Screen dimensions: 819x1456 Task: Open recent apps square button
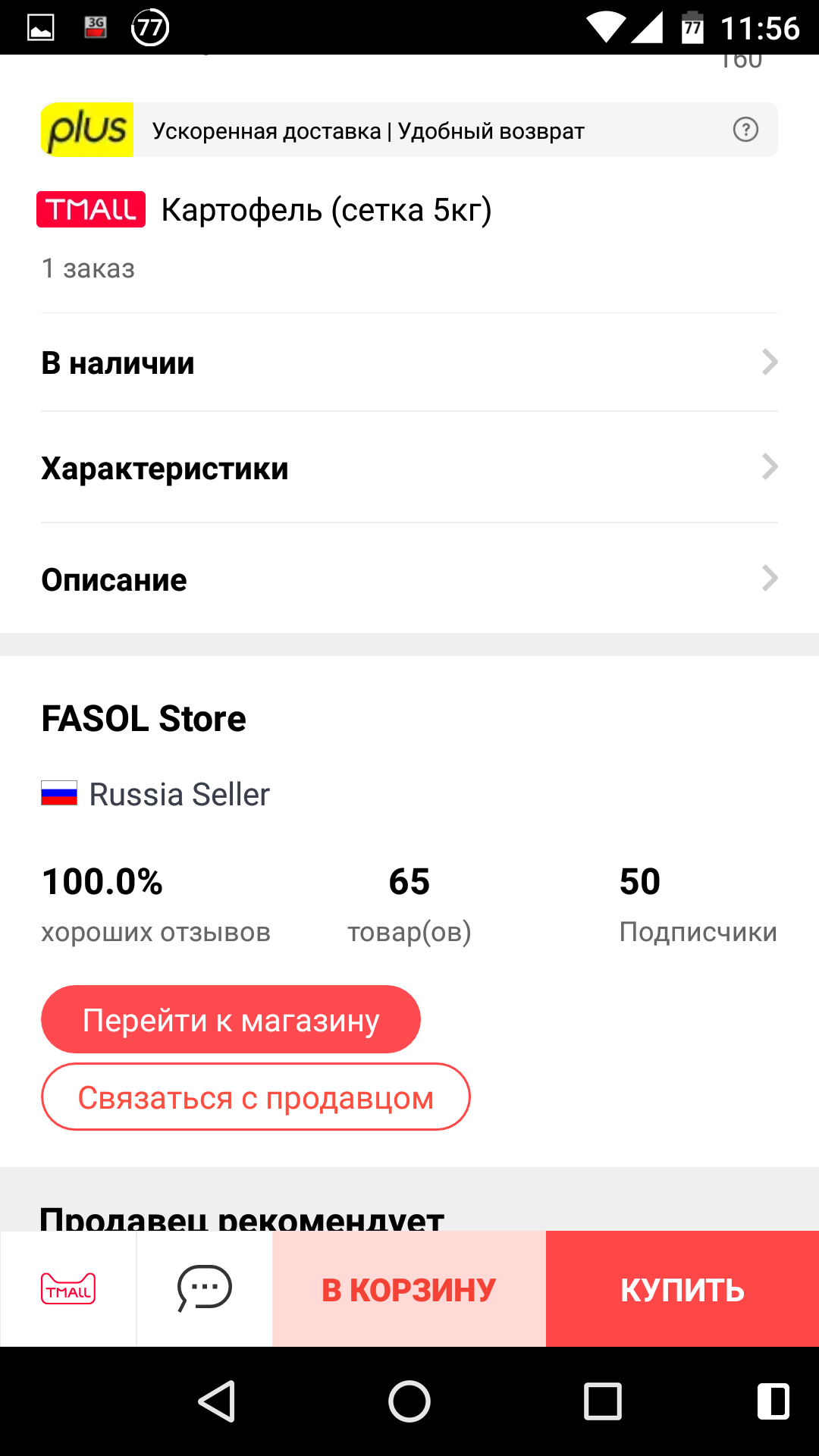coord(603,1401)
